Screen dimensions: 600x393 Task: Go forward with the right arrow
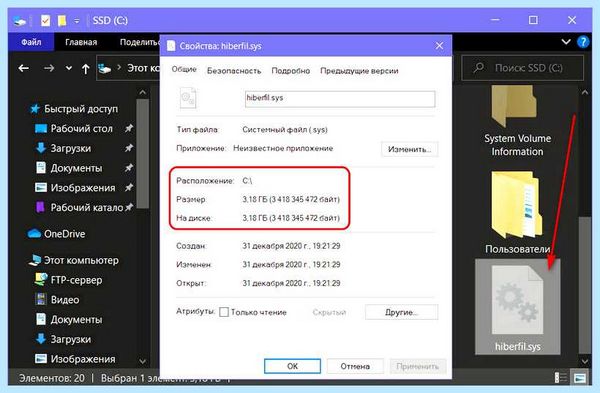coord(49,68)
